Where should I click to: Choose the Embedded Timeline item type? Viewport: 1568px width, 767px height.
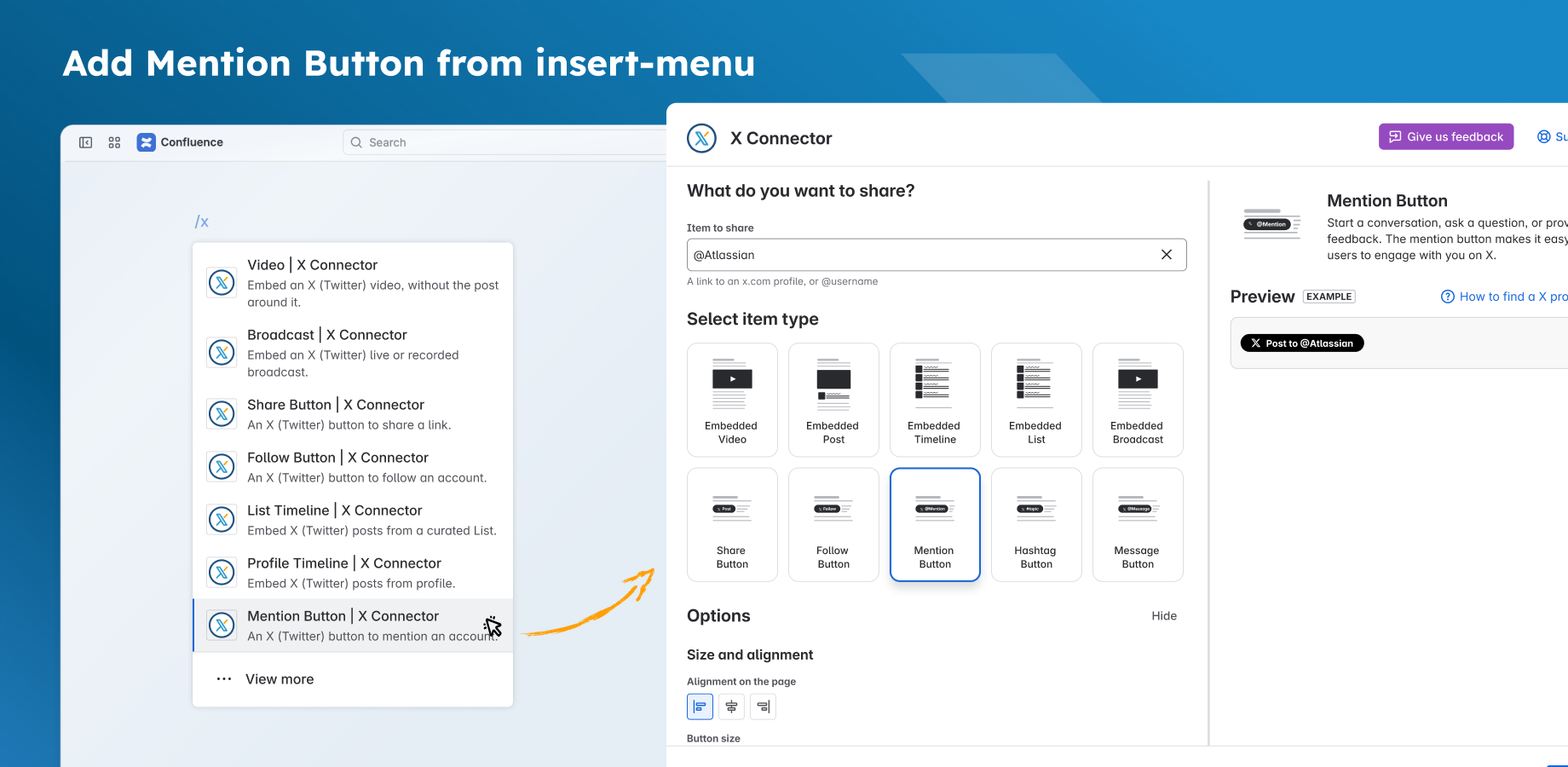click(935, 400)
